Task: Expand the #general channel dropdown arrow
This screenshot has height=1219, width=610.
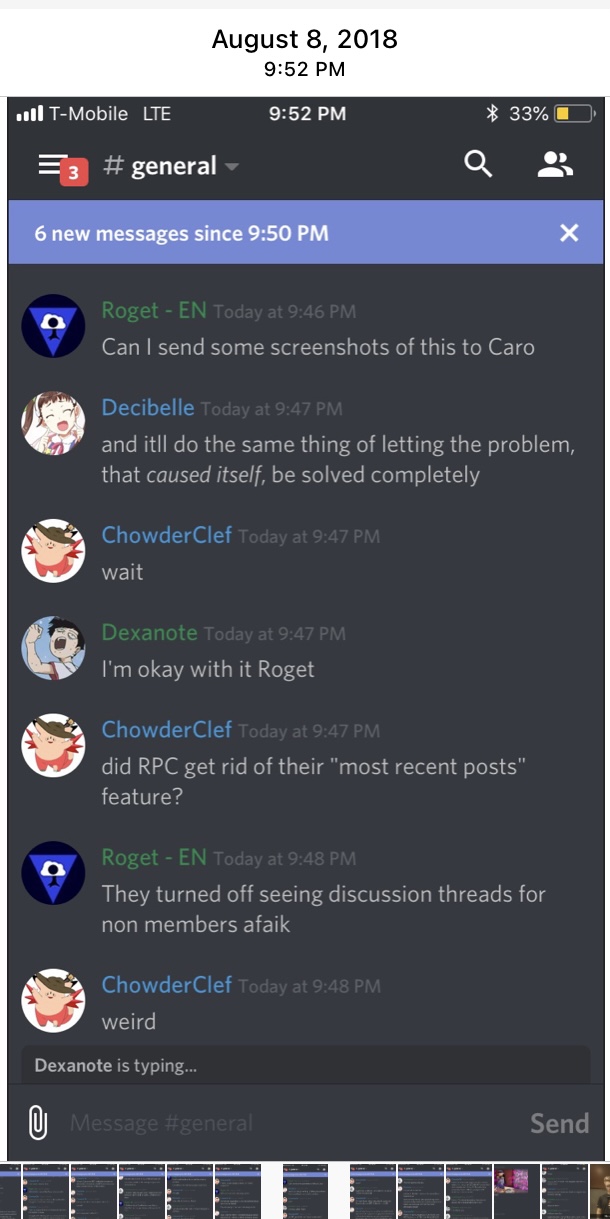Action: 231,167
